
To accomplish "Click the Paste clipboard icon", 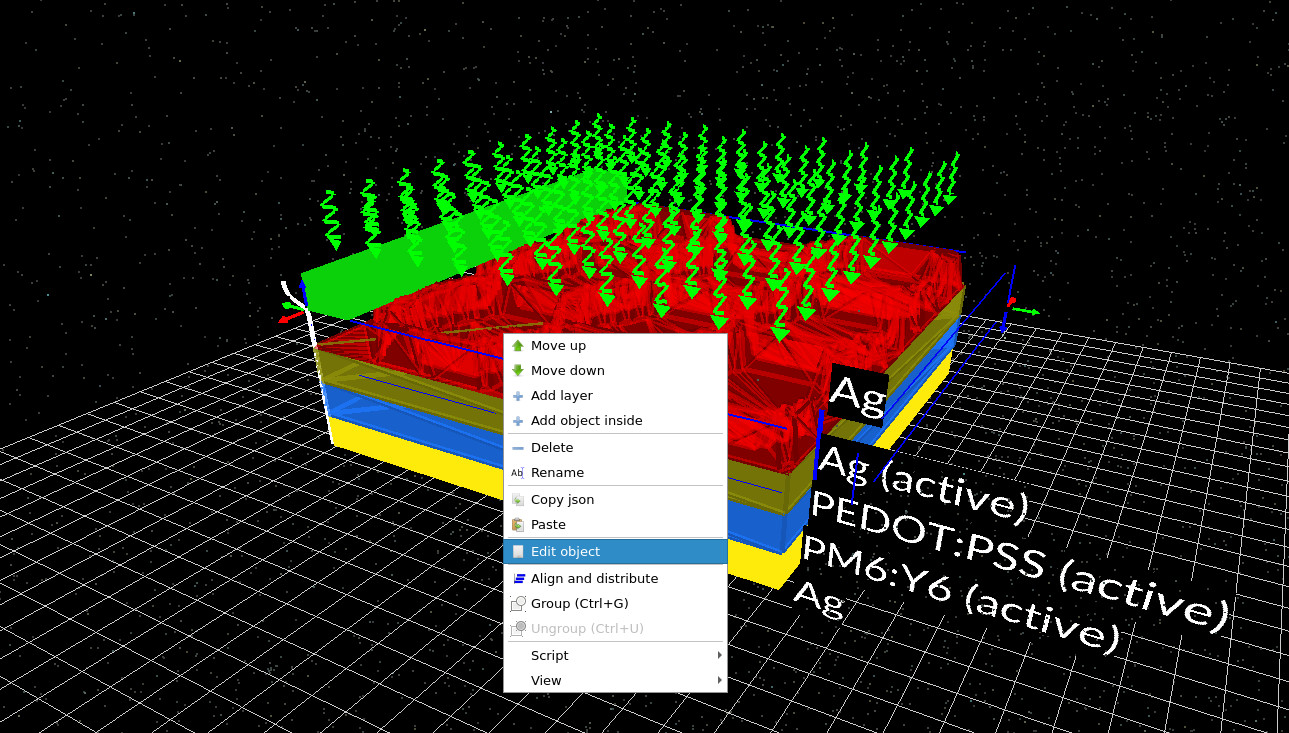I will pos(519,524).
